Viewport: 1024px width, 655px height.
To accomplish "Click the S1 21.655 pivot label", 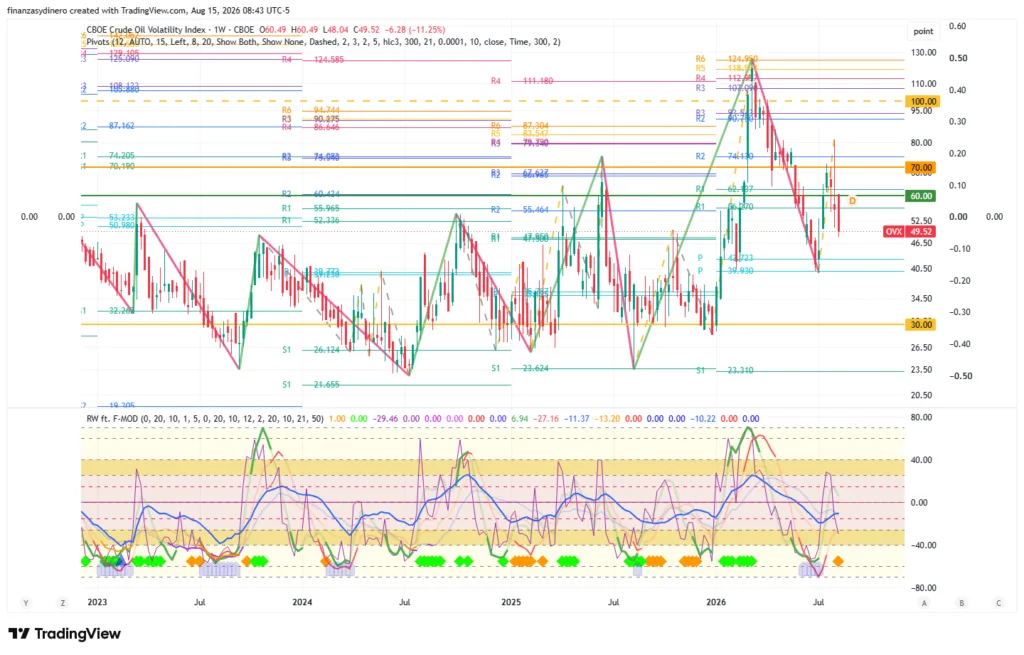I will (311, 385).
